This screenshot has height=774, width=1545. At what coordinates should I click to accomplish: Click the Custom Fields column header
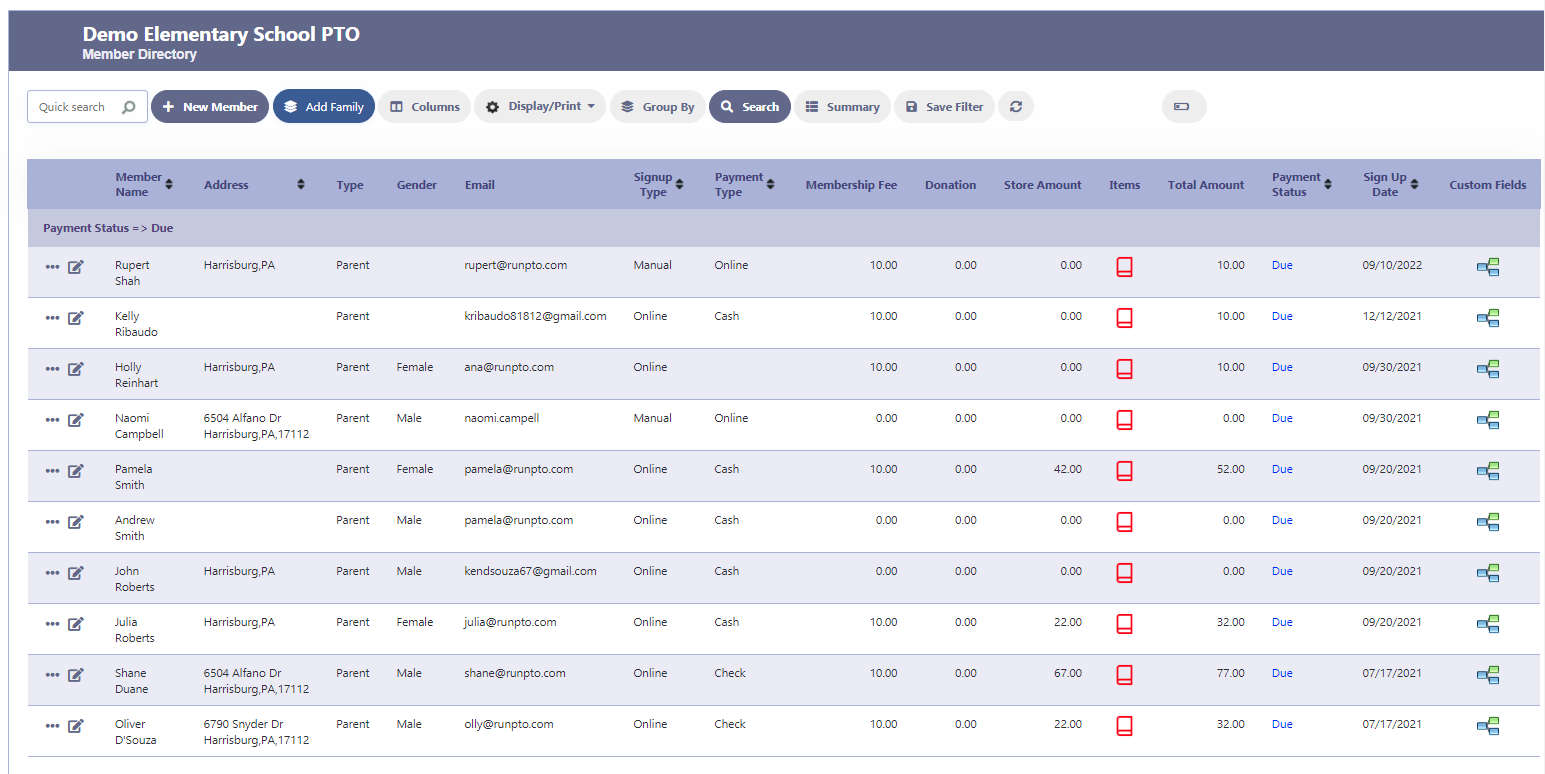1488,185
